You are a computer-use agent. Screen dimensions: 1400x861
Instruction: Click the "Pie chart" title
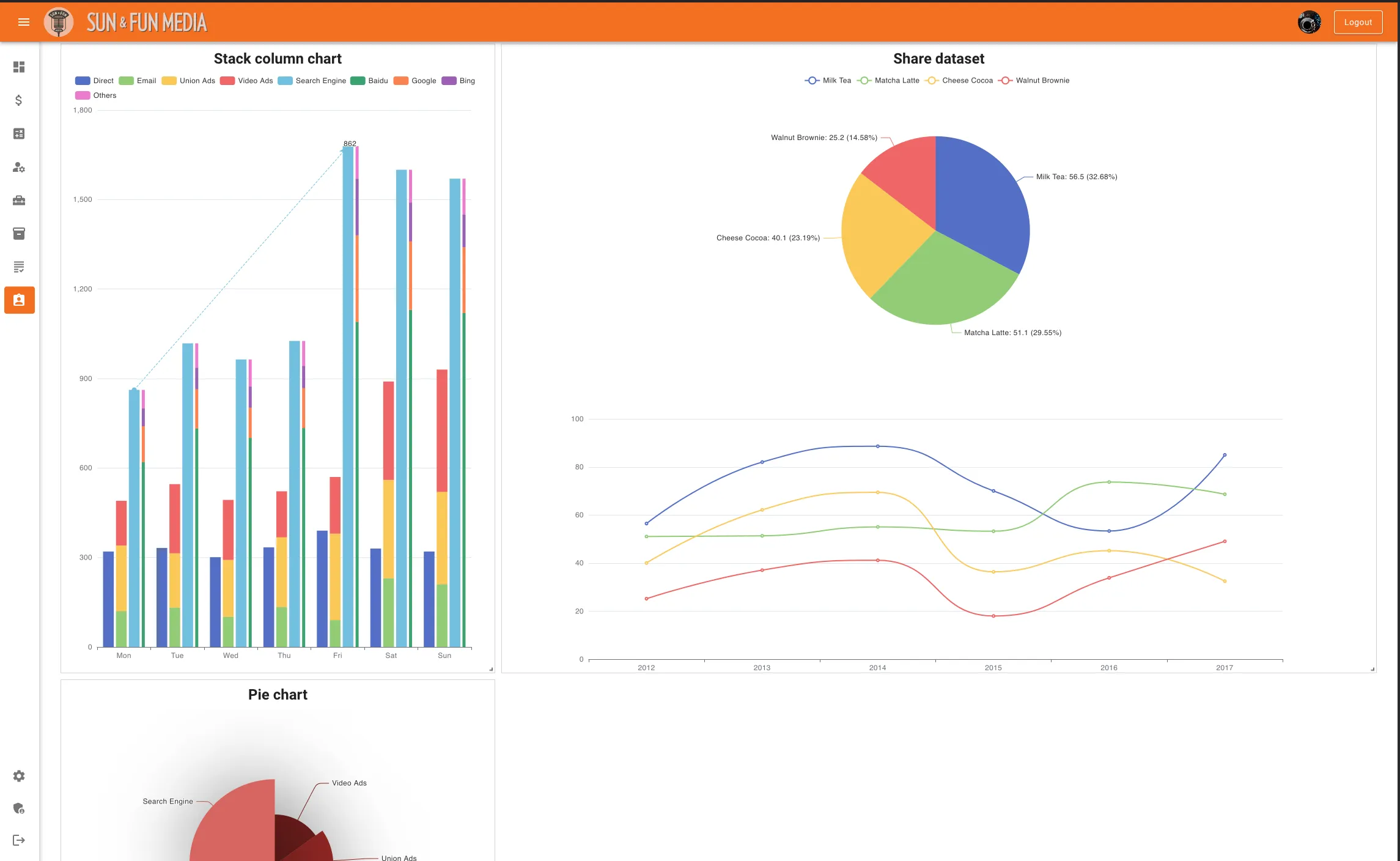point(278,695)
